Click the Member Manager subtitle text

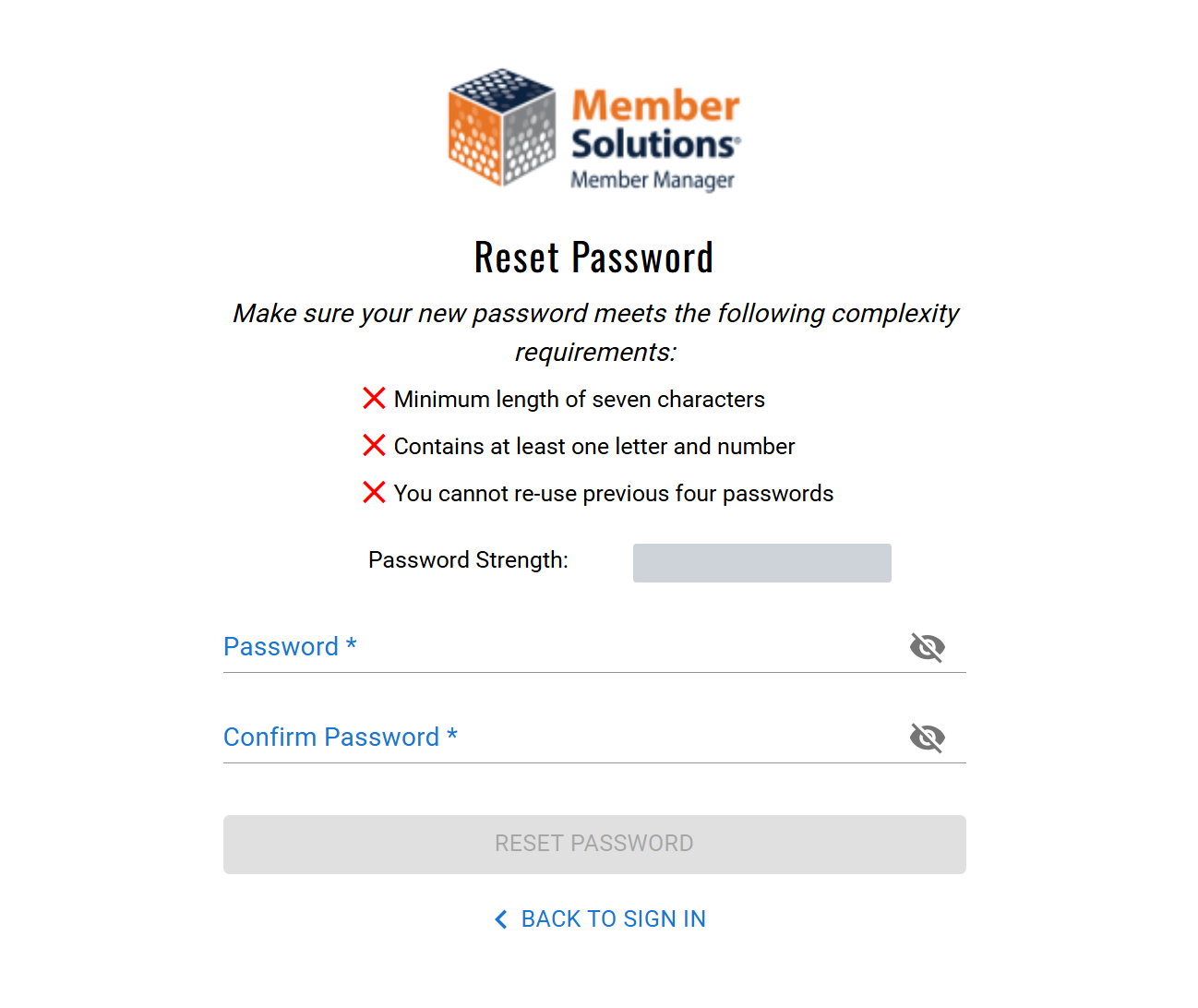tap(652, 180)
